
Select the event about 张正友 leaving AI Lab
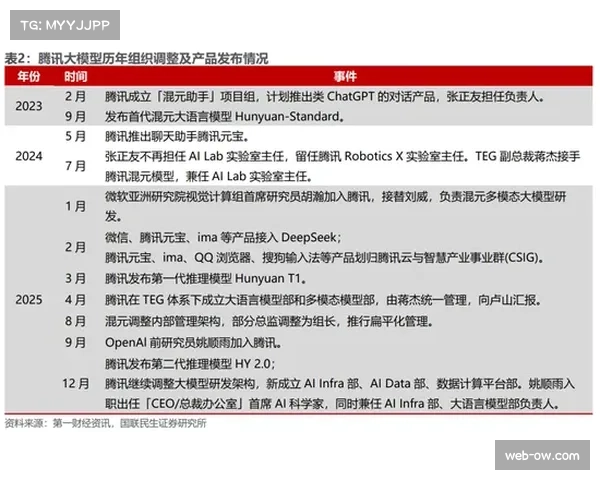pos(342,166)
